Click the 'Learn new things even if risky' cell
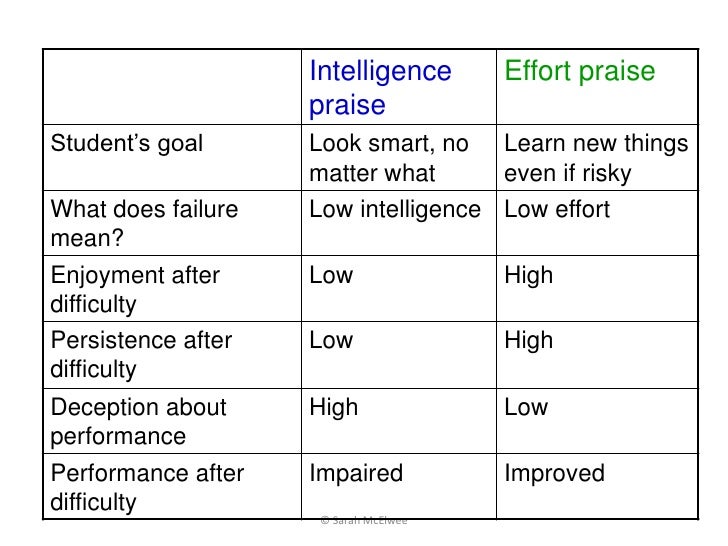 [596, 158]
